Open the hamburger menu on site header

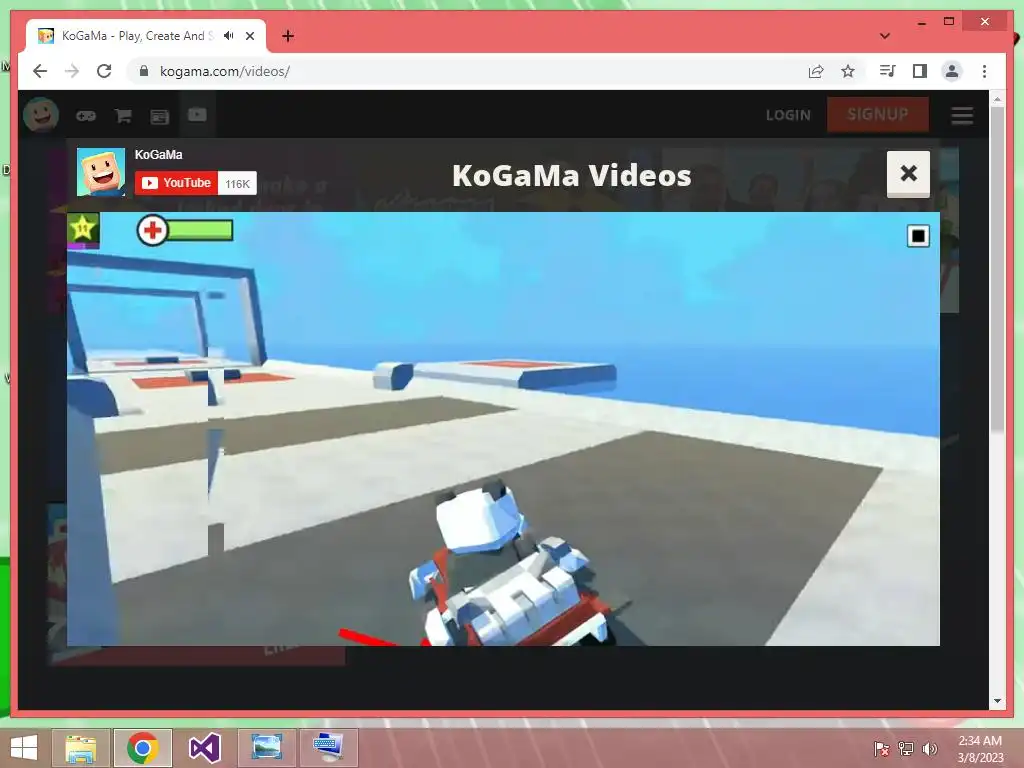(962, 116)
